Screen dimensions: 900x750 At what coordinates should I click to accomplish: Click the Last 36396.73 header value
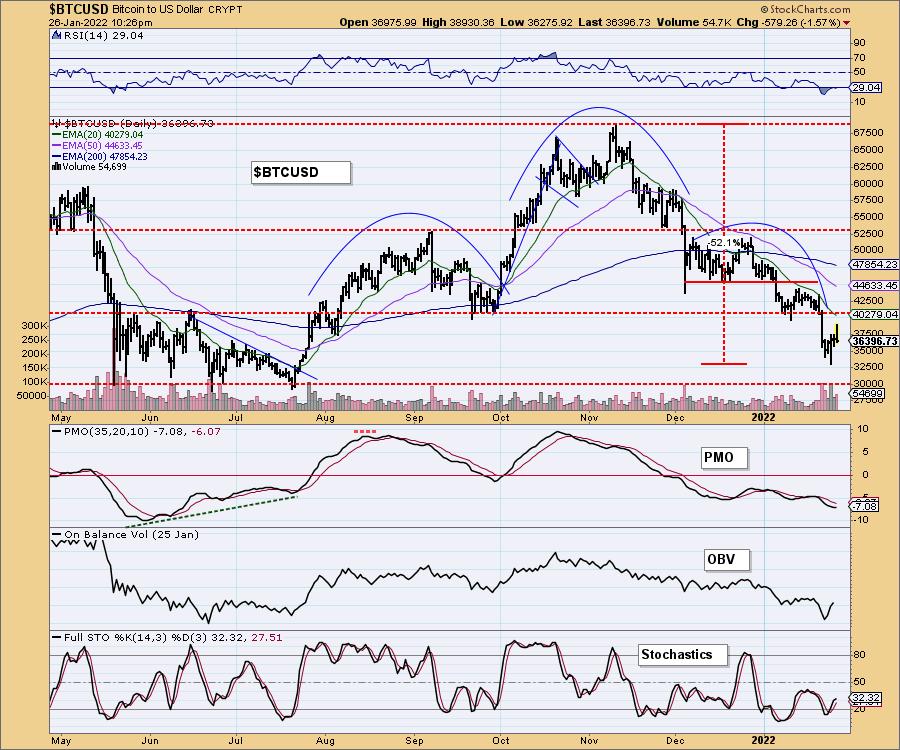click(614, 22)
